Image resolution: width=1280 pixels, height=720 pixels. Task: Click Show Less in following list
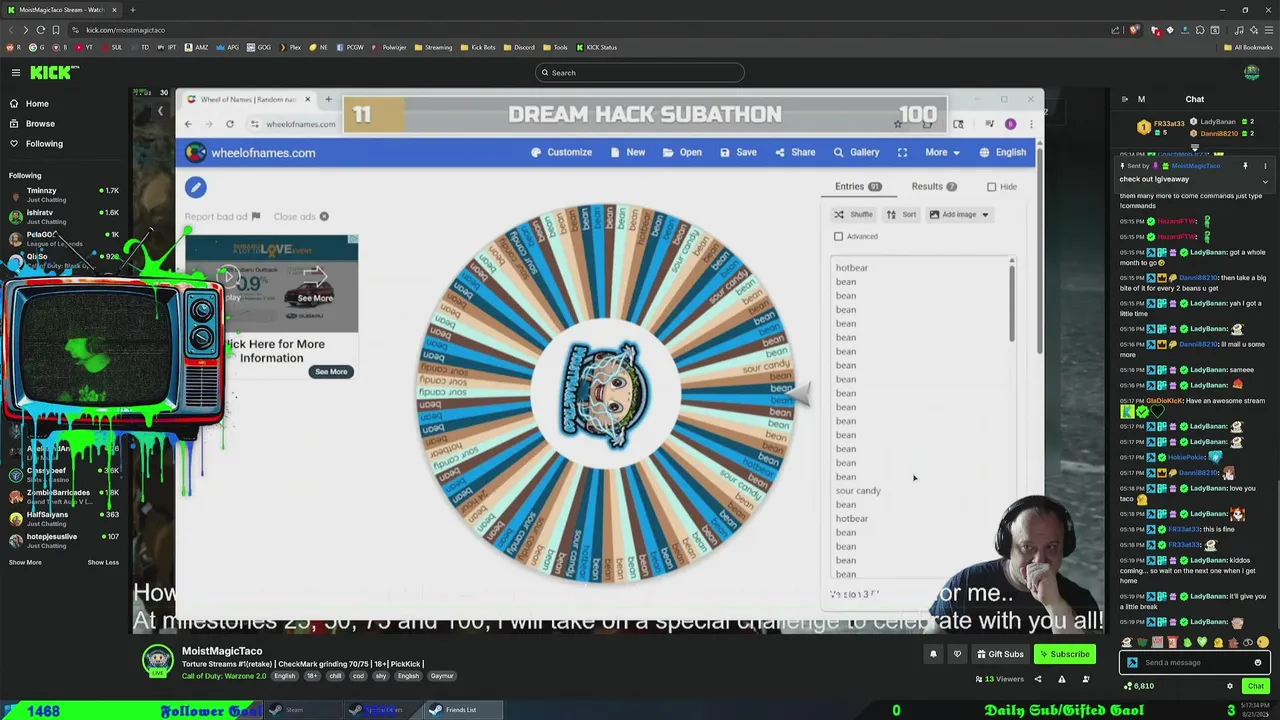click(103, 562)
